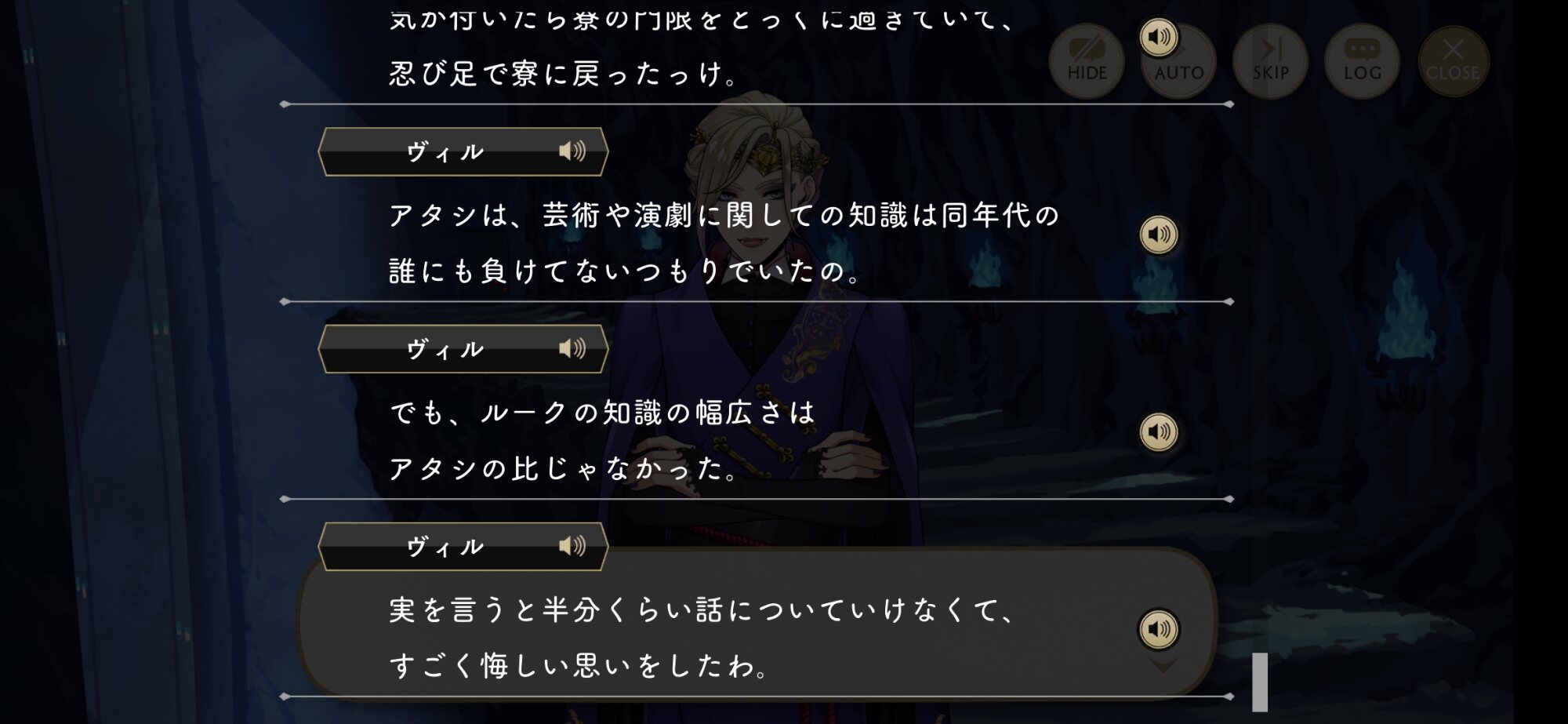Click the 忍び足で寮に戻ったっけ log entry
This screenshot has width=1568, height=724.
click(564, 74)
